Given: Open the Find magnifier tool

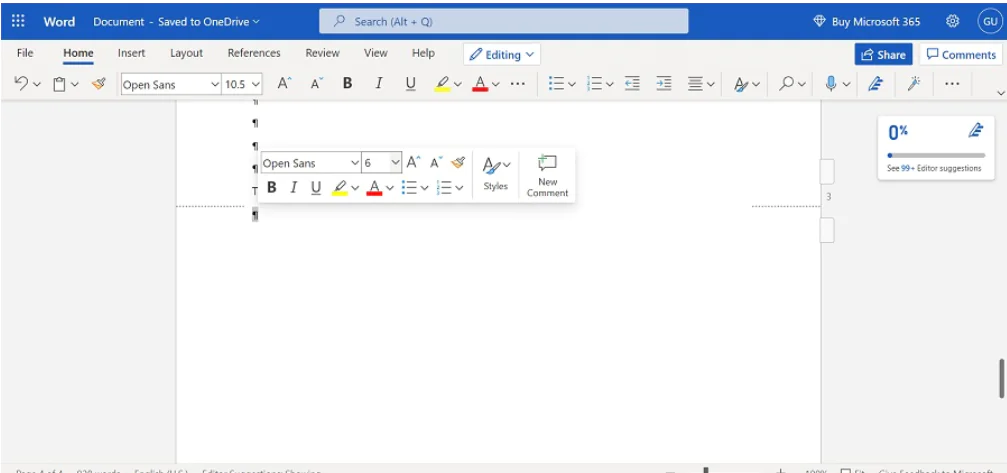Looking at the screenshot, I should pos(786,83).
